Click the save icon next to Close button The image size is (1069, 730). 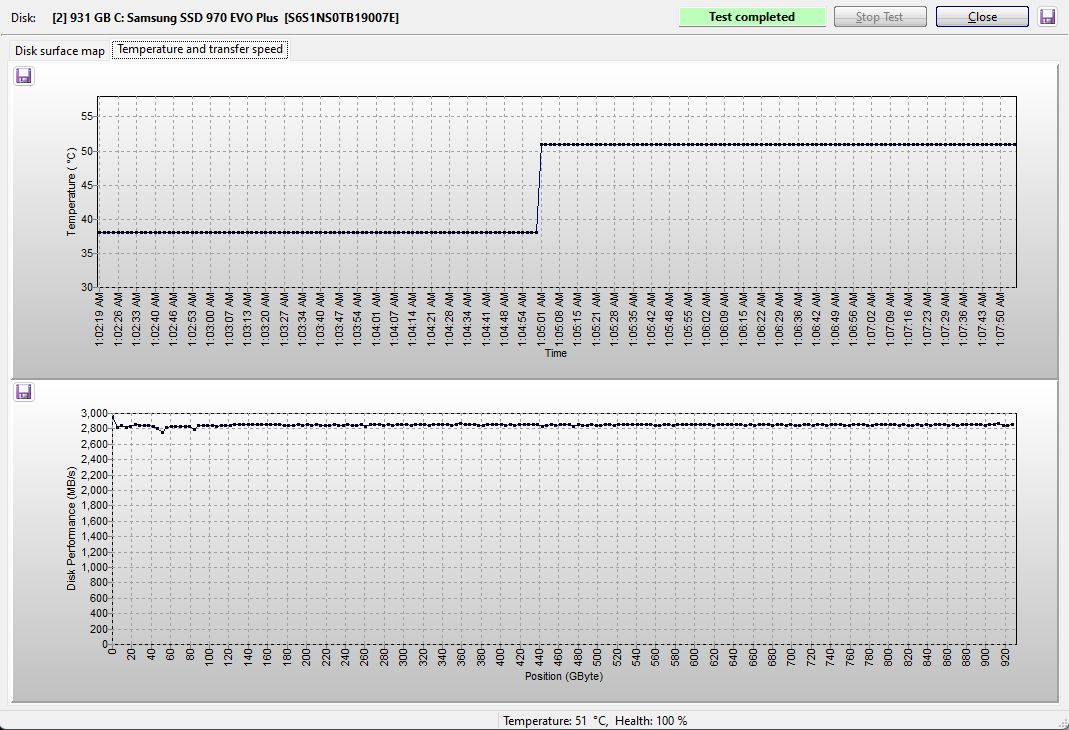(x=1048, y=17)
